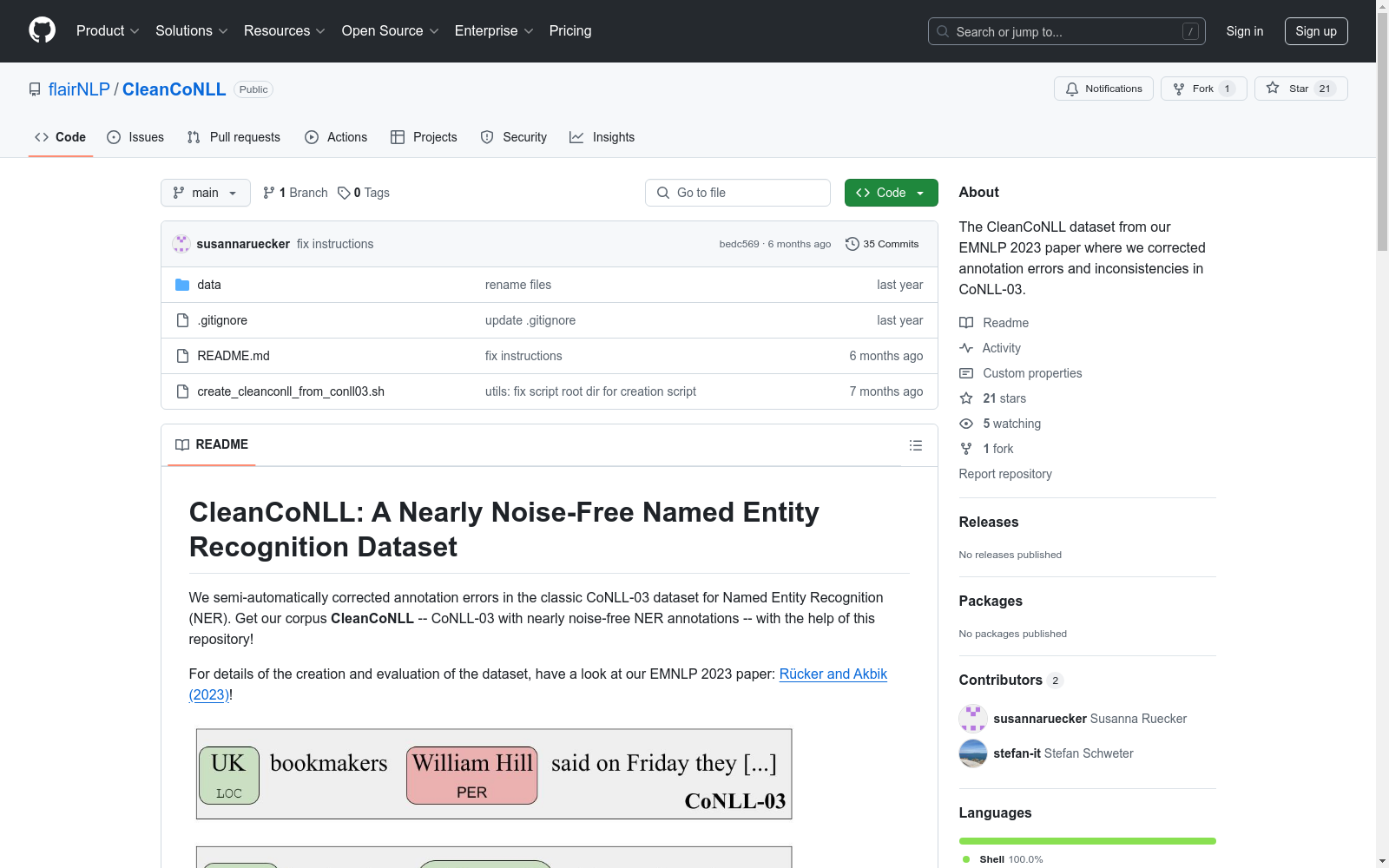Expand the Product menu
This screenshot has width=1389, height=868.
[x=108, y=30]
